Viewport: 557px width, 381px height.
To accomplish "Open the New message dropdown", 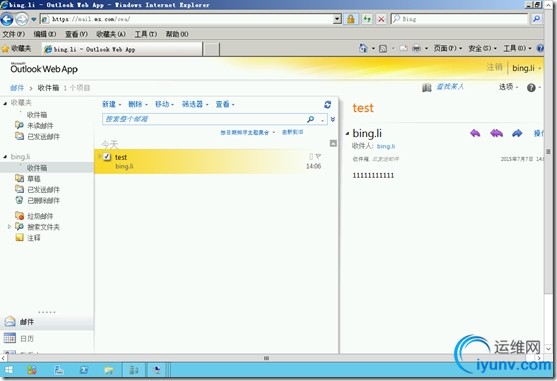I will pos(112,104).
